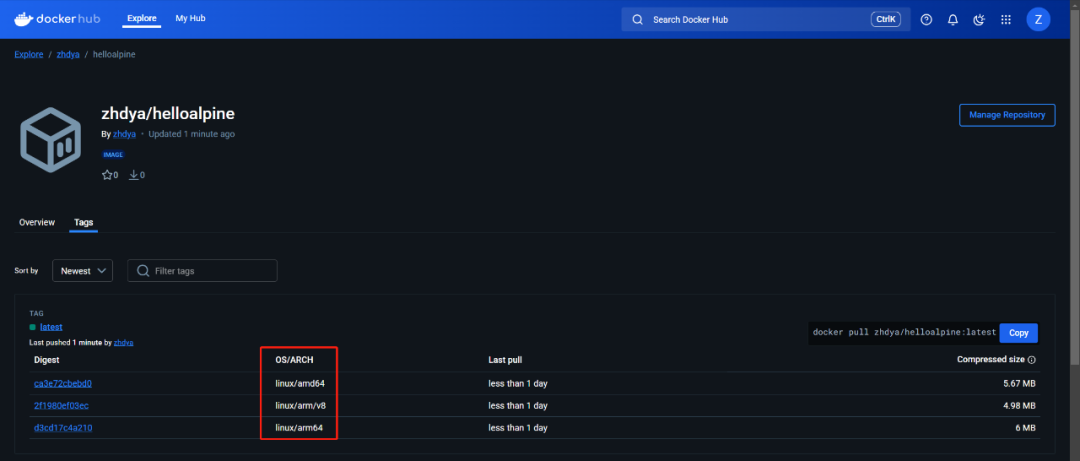Click the linux/amd64 cell
Image resolution: width=1080 pixels, height=461 pixels.
(x=300, y=383)
